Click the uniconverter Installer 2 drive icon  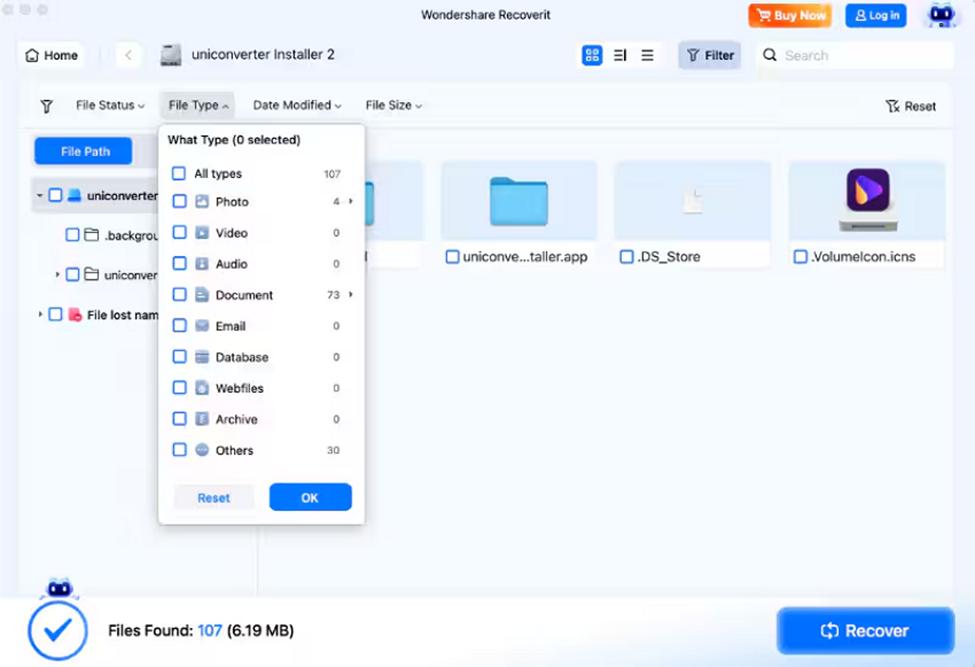tap(171, 55)
